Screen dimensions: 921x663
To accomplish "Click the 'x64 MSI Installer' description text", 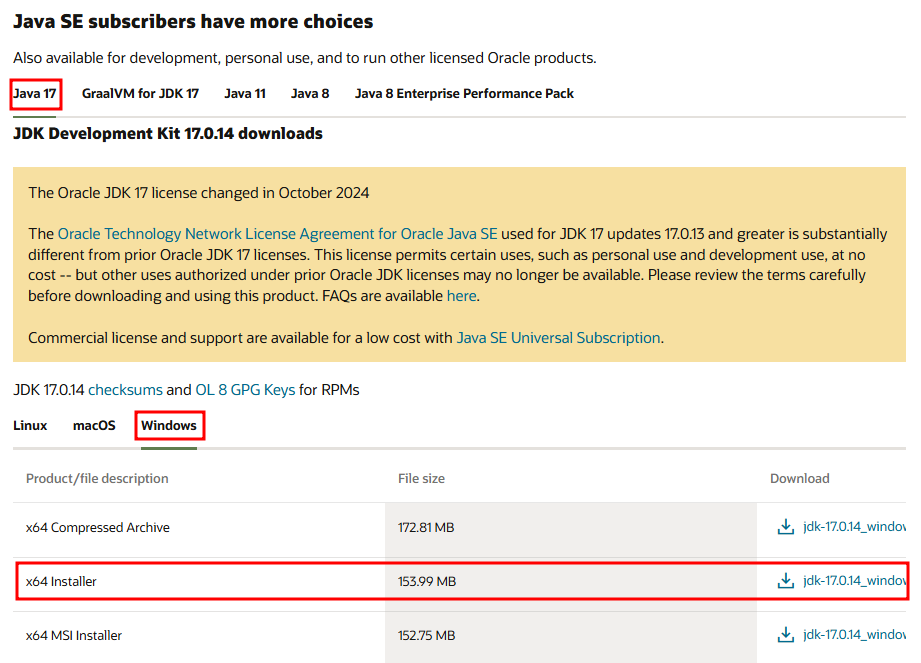I will click(73, 635).
